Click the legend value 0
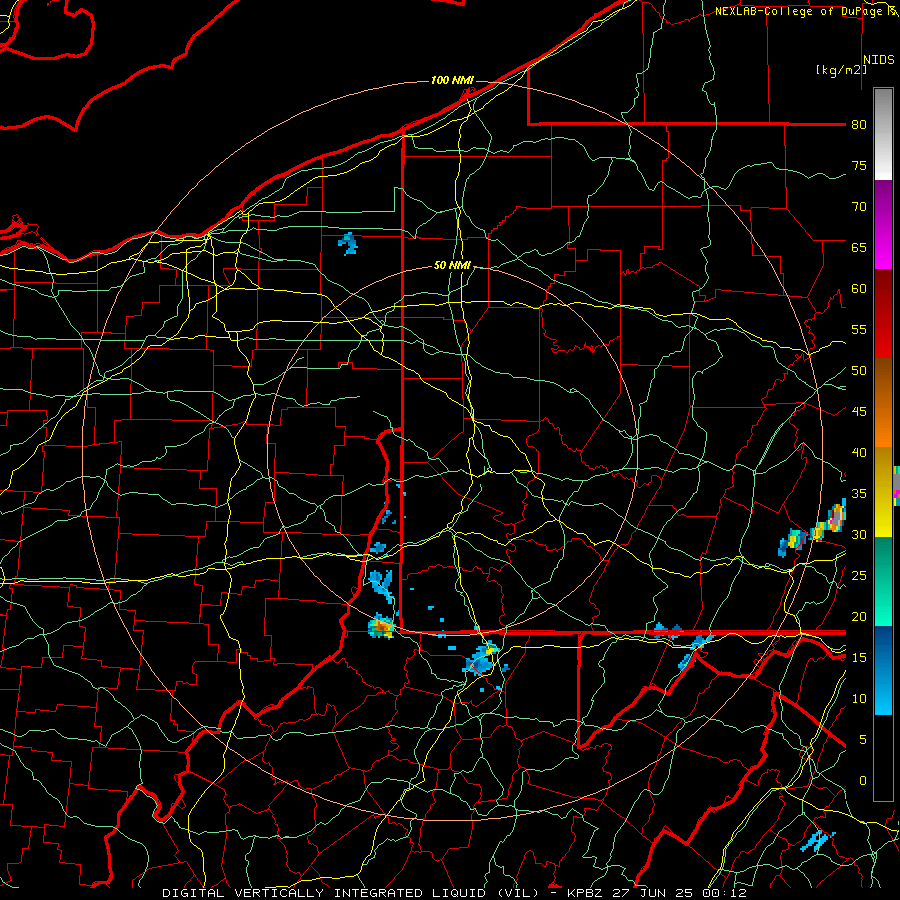The height and width of the screenshot is (900, 900). point(863,781)
